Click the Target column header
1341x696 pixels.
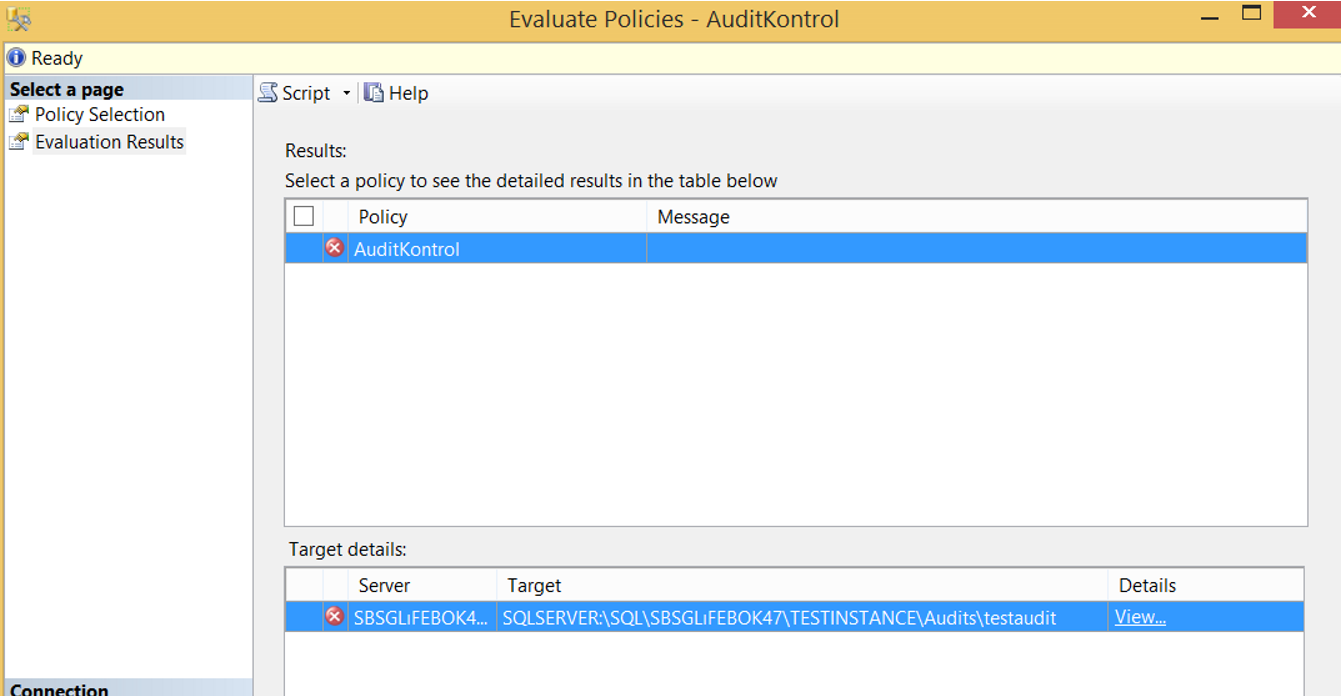(802, 586)
